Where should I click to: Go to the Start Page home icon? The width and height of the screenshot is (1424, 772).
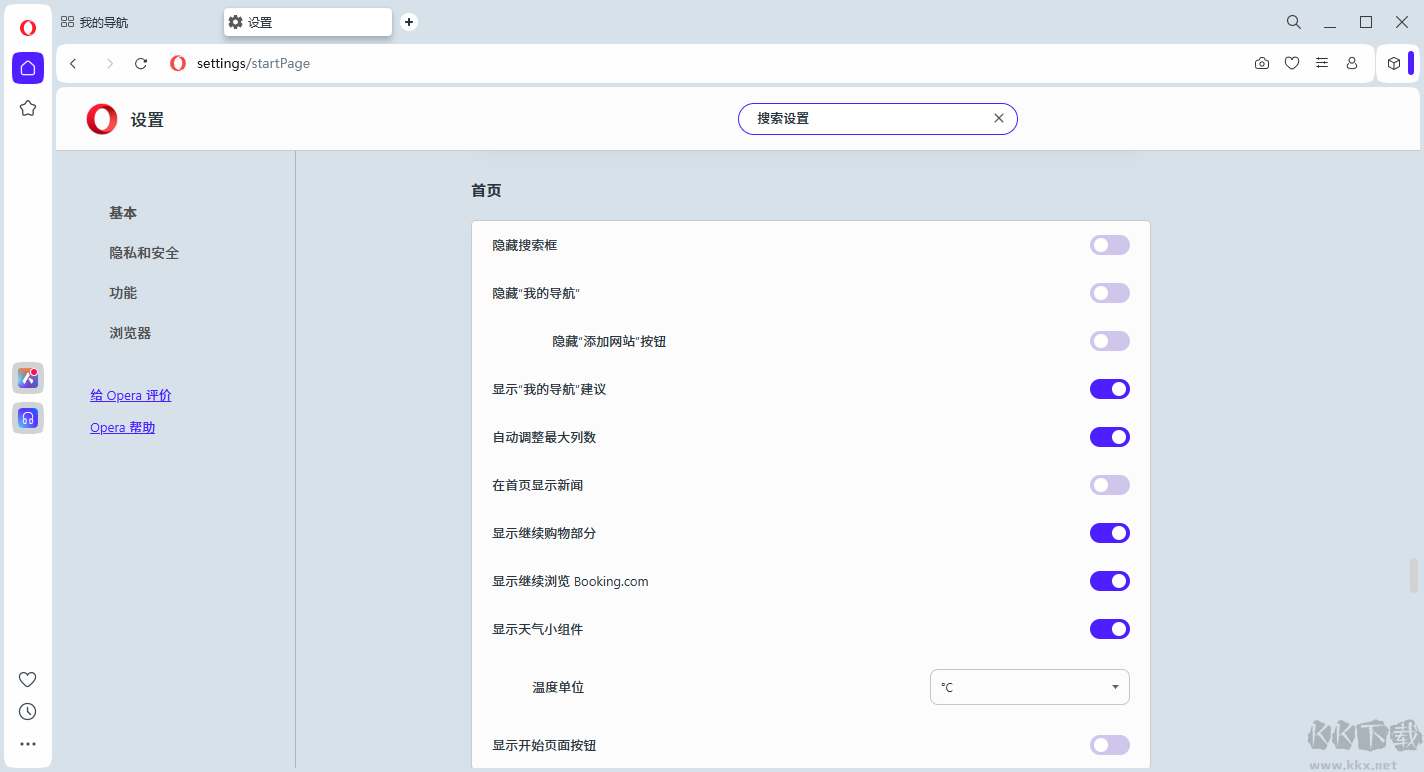tap(28, 68)
